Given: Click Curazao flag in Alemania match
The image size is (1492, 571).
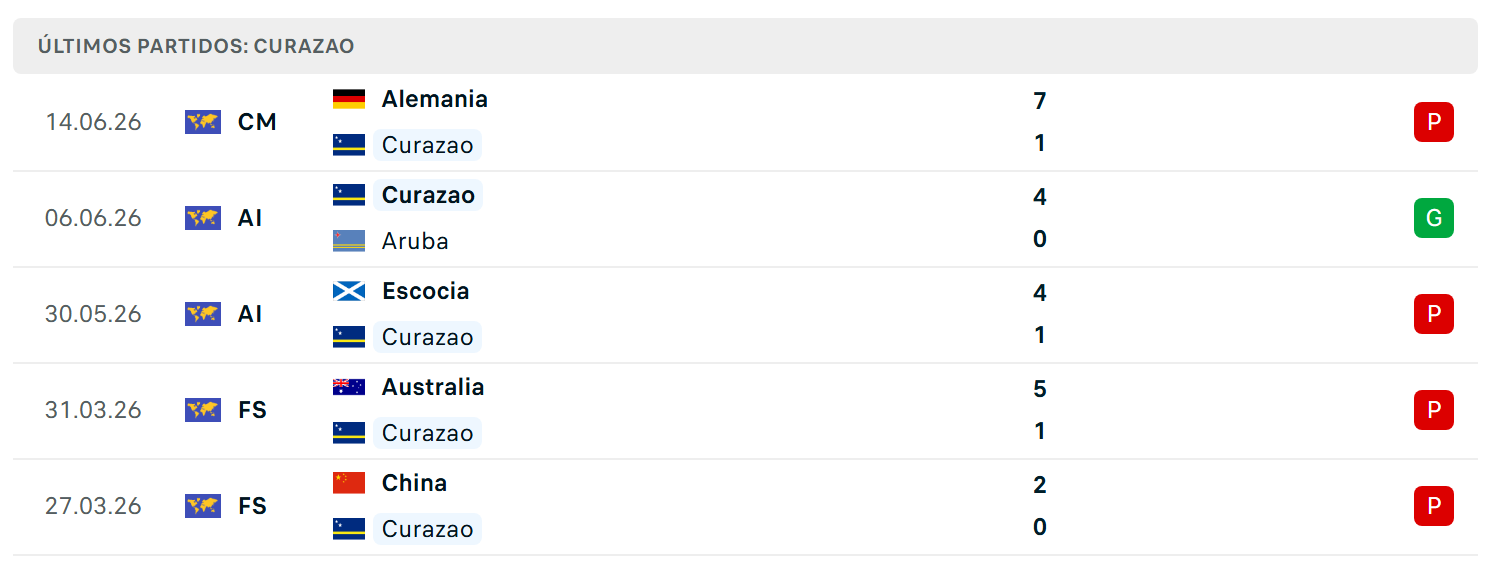Looking at the screenshot, I should click(x=349, y=145).
